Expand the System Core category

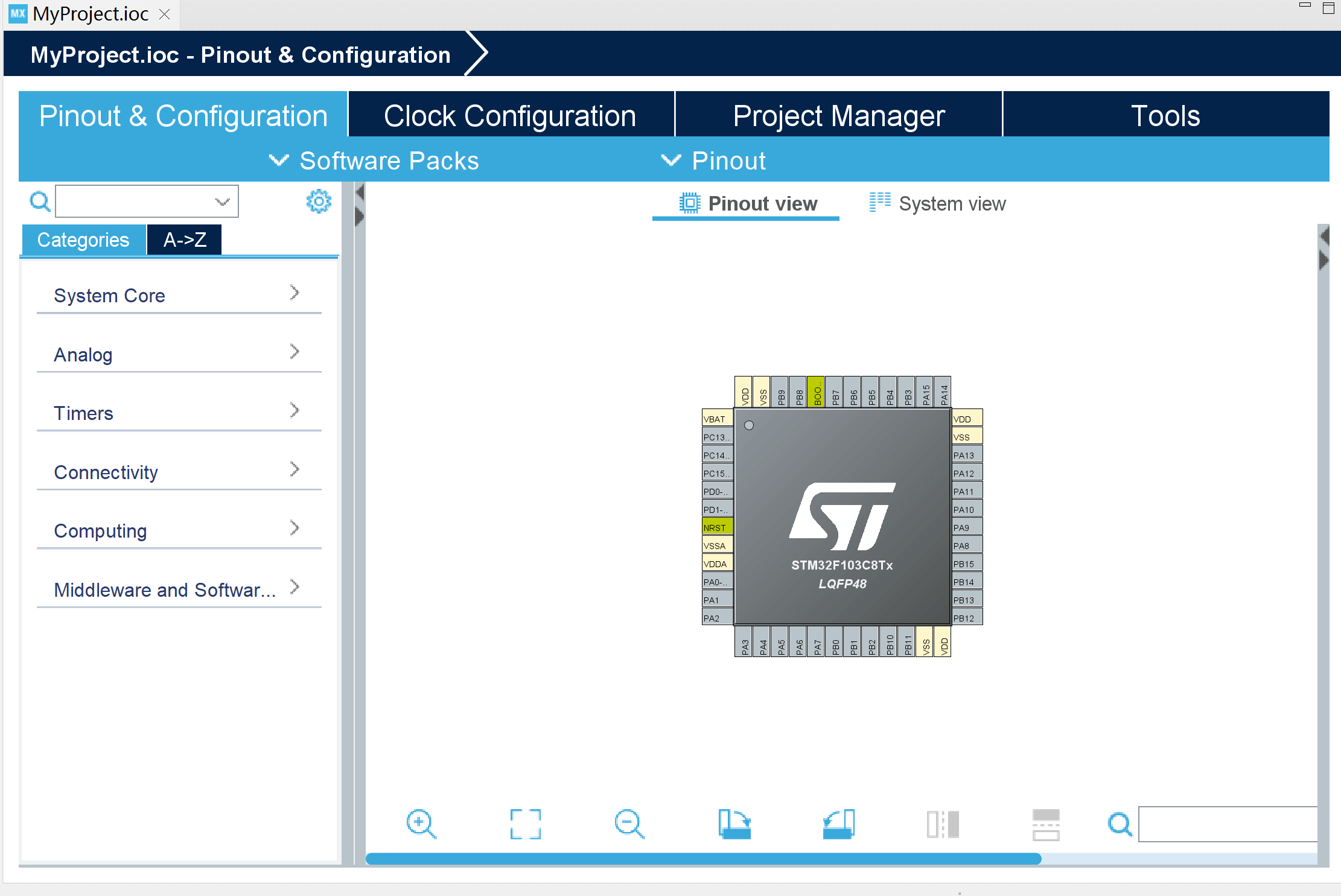(x=179, y=296)
